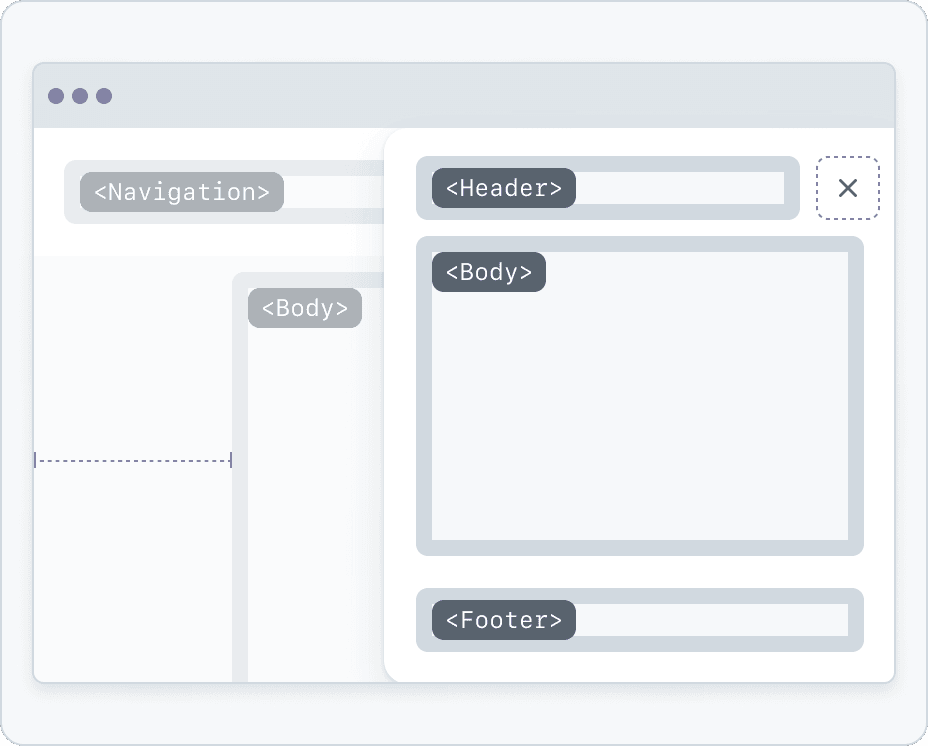
Task: Click the dashed horizontal measurement line
Action: pyautogui.click(x=133, y=460)
